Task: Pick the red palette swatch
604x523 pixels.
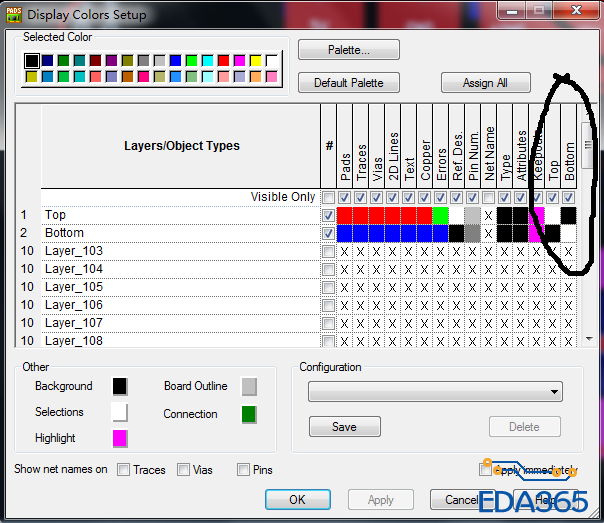Action: click(x=223, y=60)
